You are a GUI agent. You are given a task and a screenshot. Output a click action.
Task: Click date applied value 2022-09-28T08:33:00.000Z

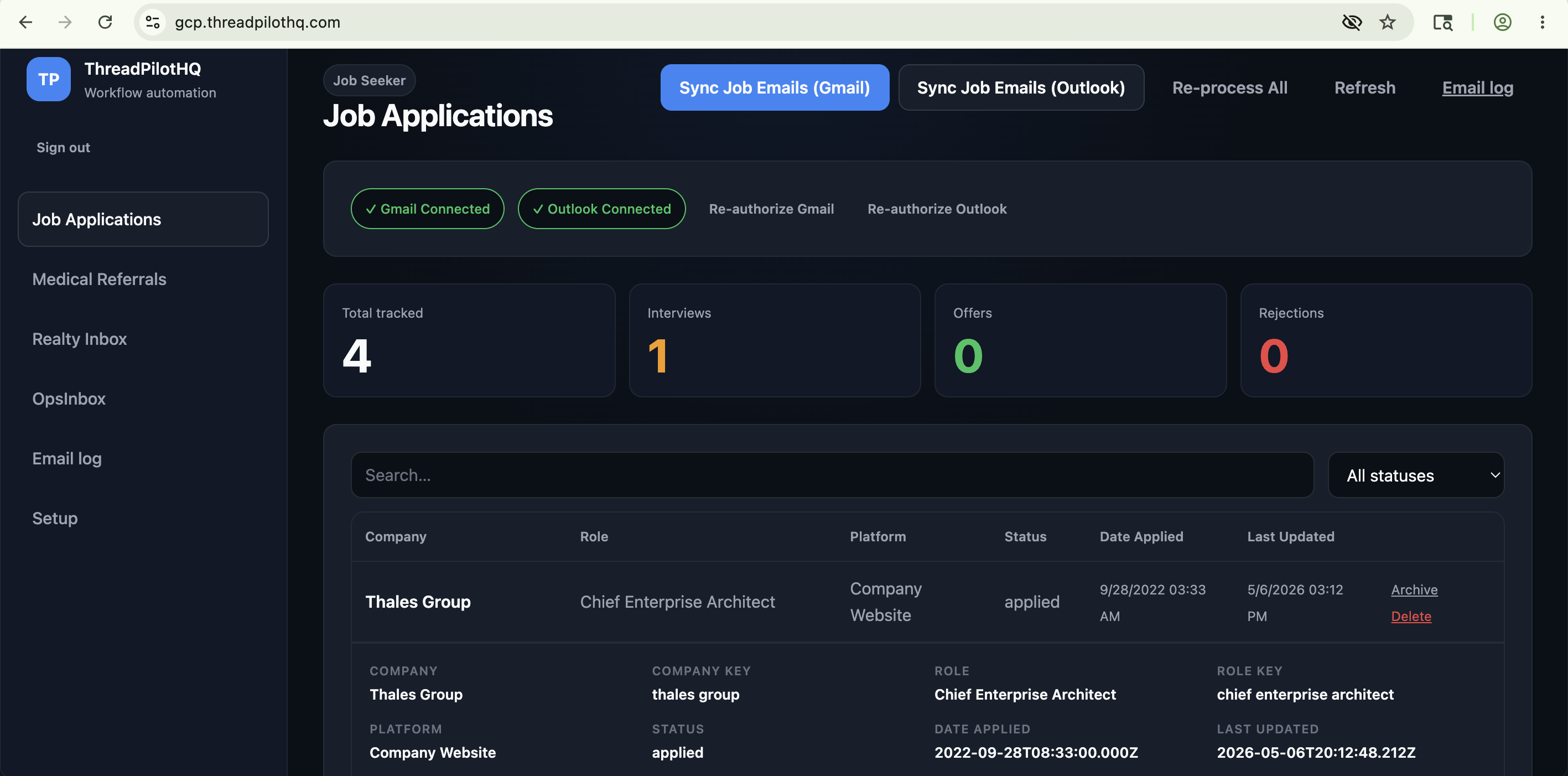(x=1036, y=752)
